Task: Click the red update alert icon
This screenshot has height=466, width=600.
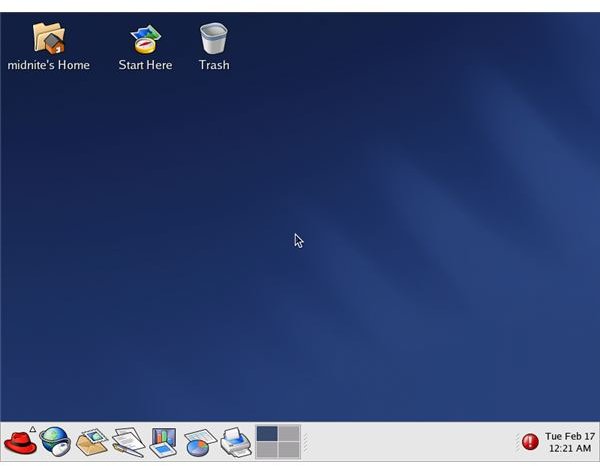Action: click(530, 442)
